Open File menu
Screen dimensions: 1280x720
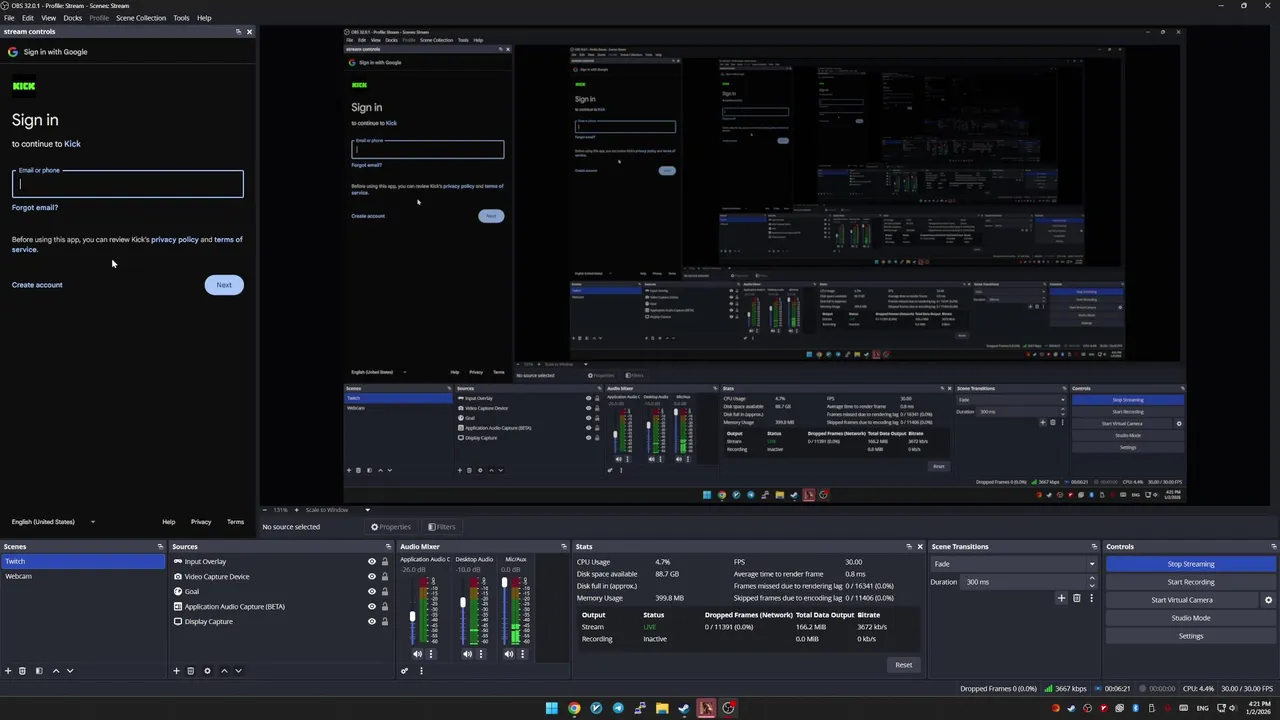[x=9, y=18]
